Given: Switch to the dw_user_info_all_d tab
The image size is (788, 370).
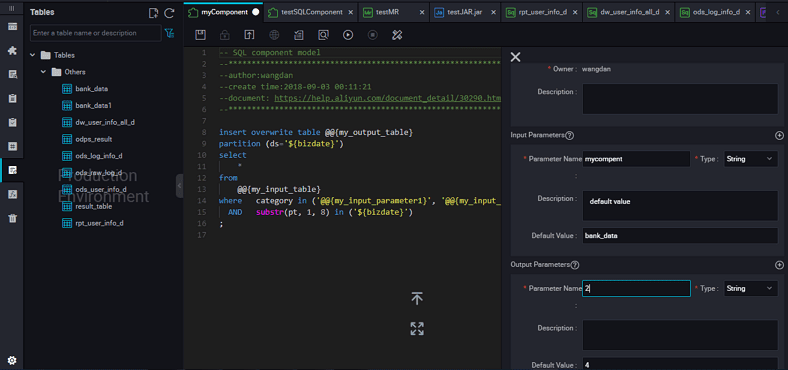Looking at the screenshot, I should click(630, 12).
